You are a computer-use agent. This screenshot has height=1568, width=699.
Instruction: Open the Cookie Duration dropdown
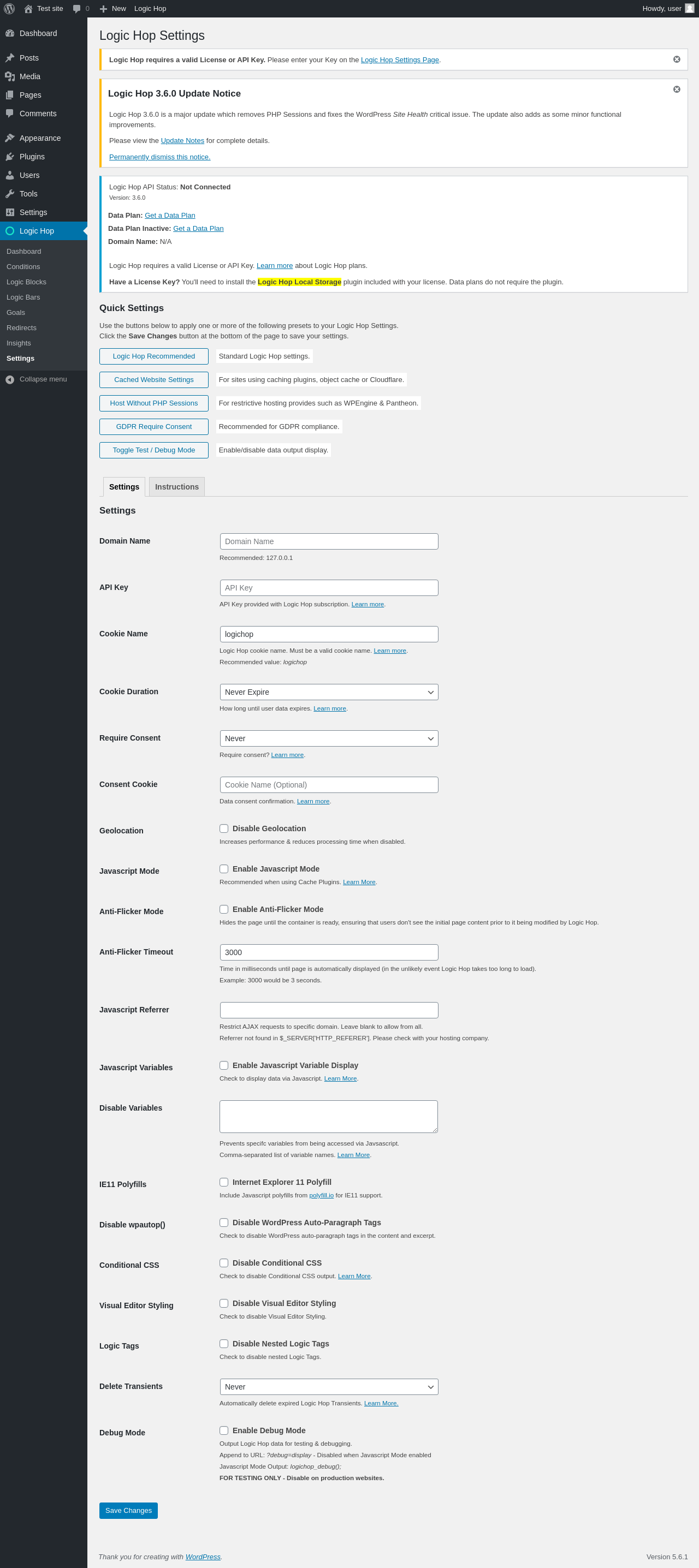click(329, 691)
